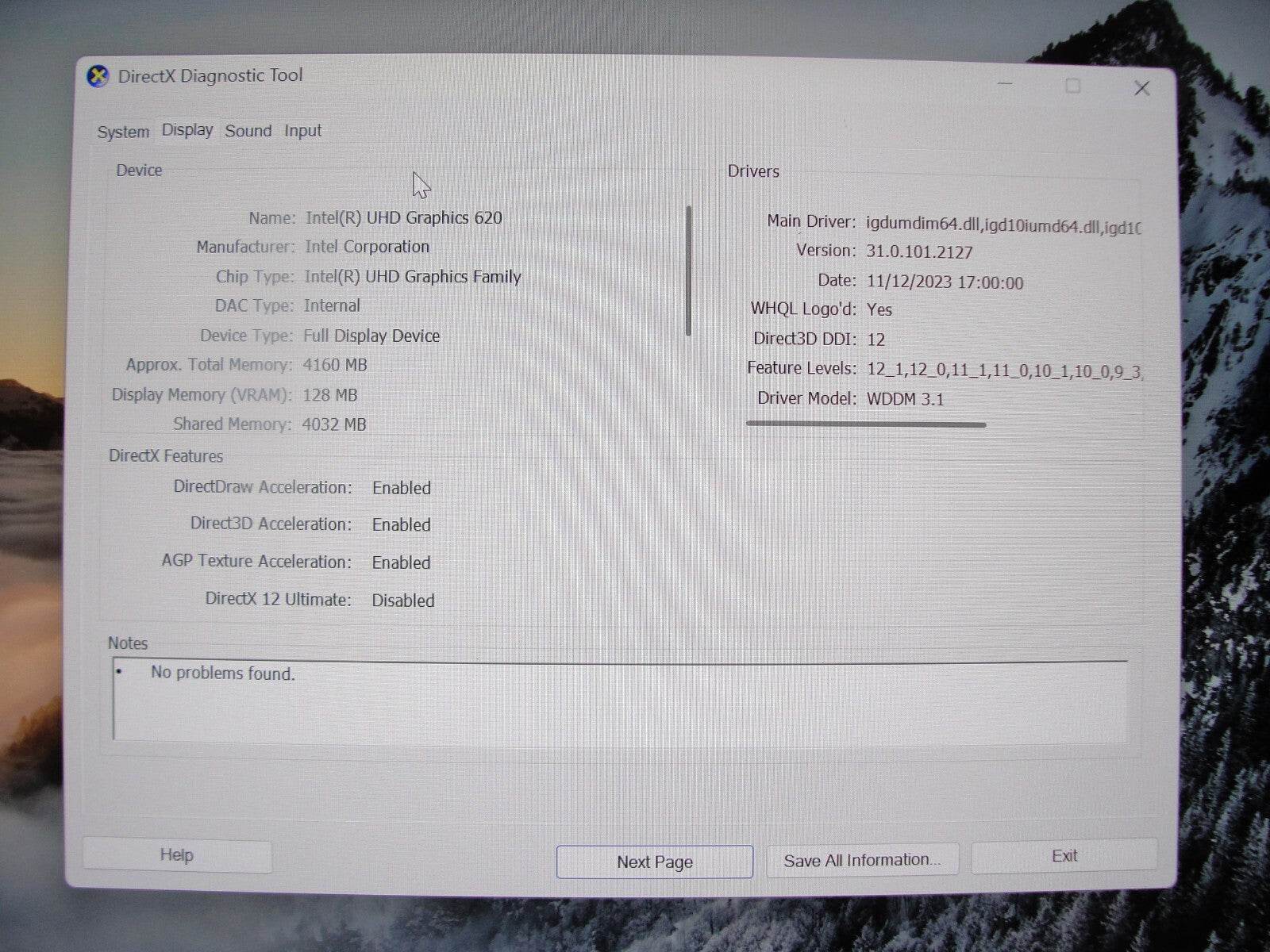Click the DirectX 12 Ultimate Disabled status
This screenshot has width=1270, height=952.
click(402, 601)
